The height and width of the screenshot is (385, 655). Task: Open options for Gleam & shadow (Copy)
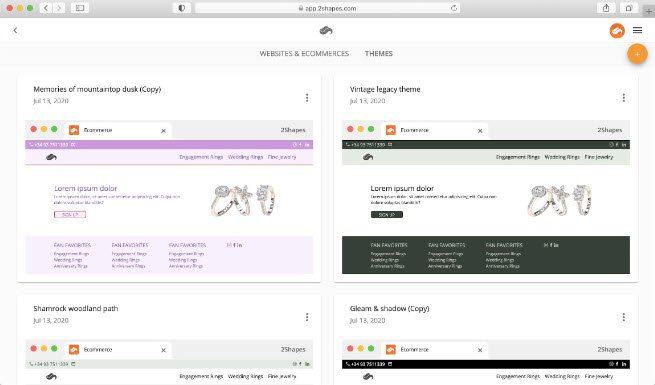[x=624, y=317]
